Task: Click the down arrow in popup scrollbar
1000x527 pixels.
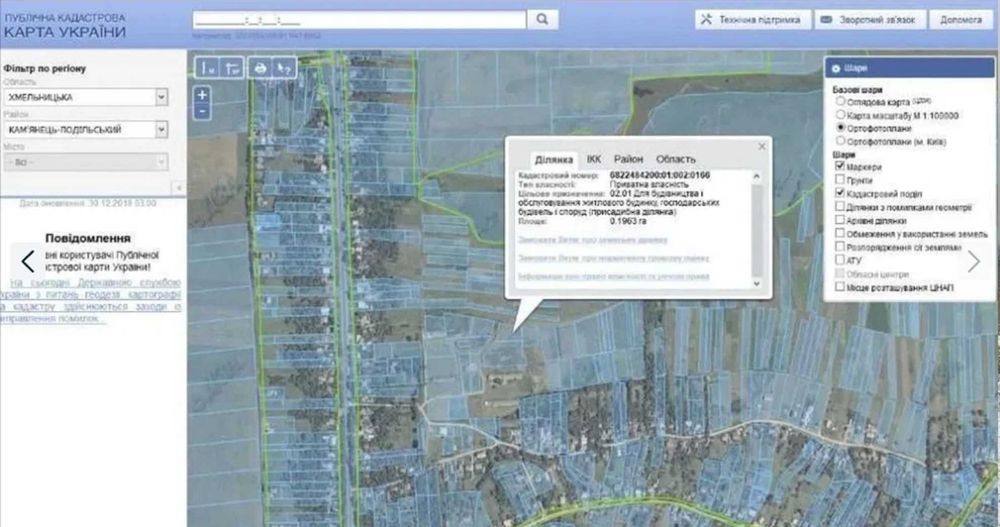Action: tap(757, 284)
